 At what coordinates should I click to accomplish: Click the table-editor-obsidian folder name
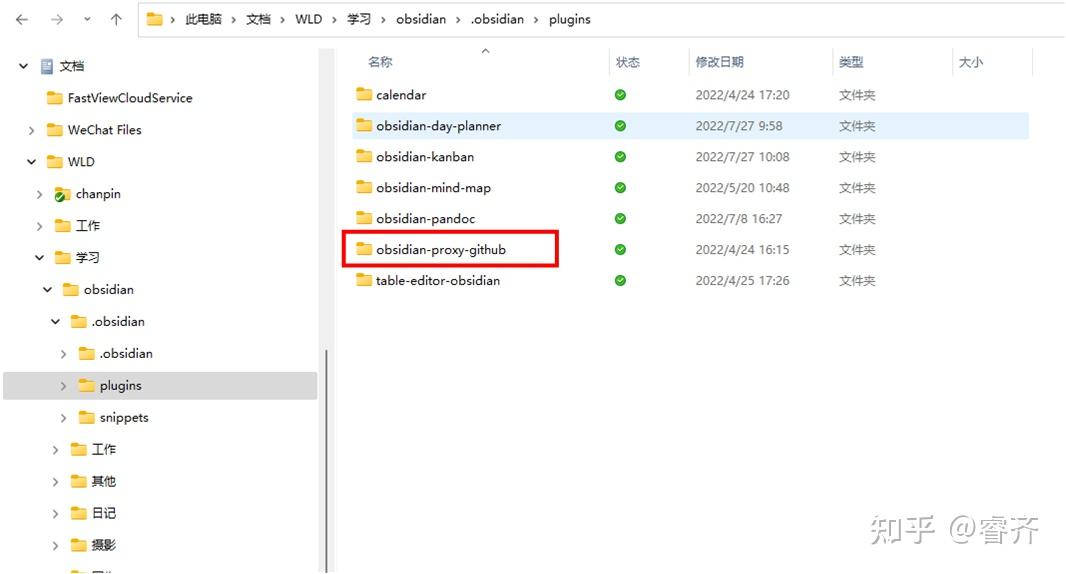[x=438, y=280]
